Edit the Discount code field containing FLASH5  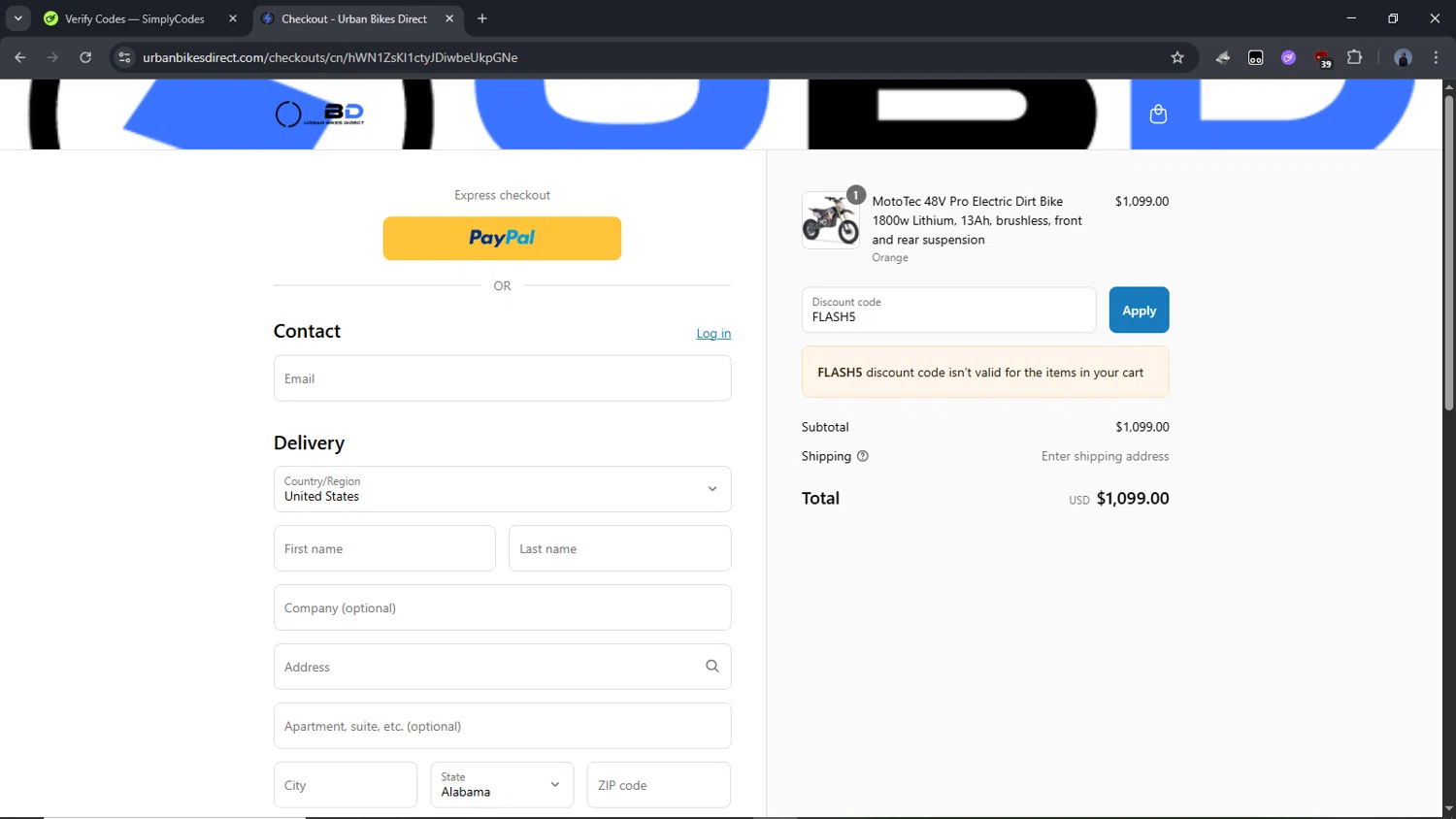pyautogui.click(x=948, y=311)
